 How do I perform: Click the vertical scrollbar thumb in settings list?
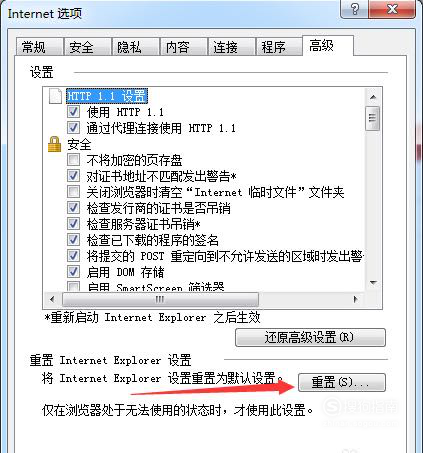373,118
